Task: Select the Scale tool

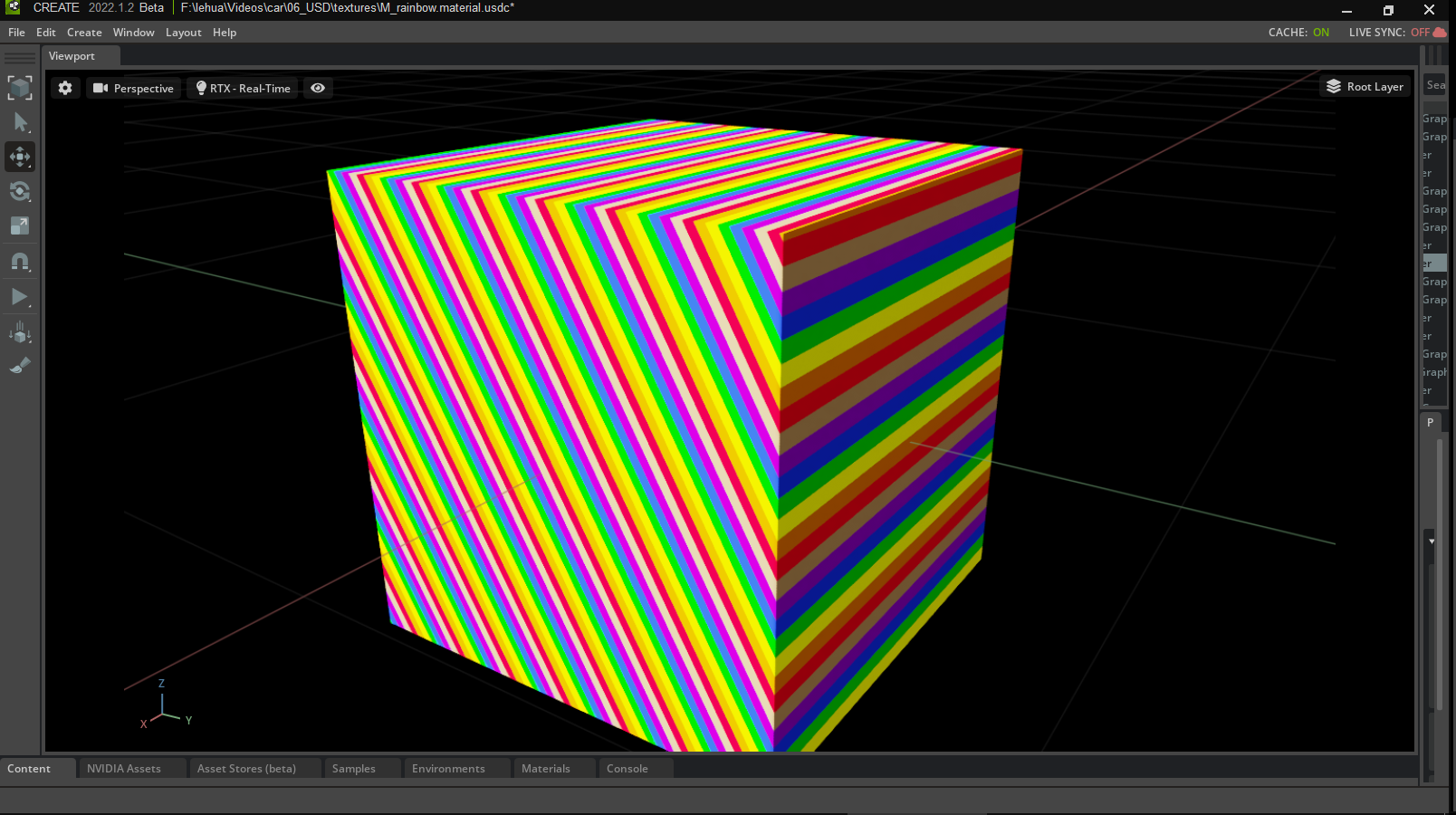Action: (x=20, y=226)
